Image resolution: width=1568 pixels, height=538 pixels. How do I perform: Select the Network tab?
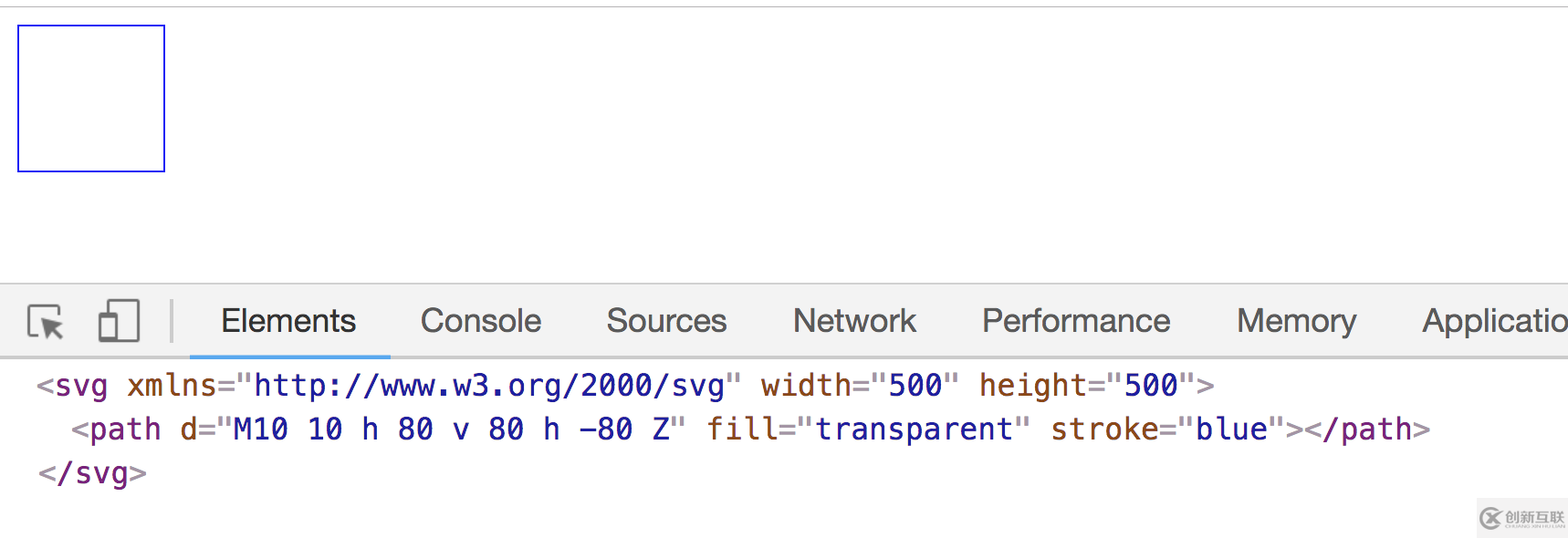pyautogui.click(x=854, y=321)
